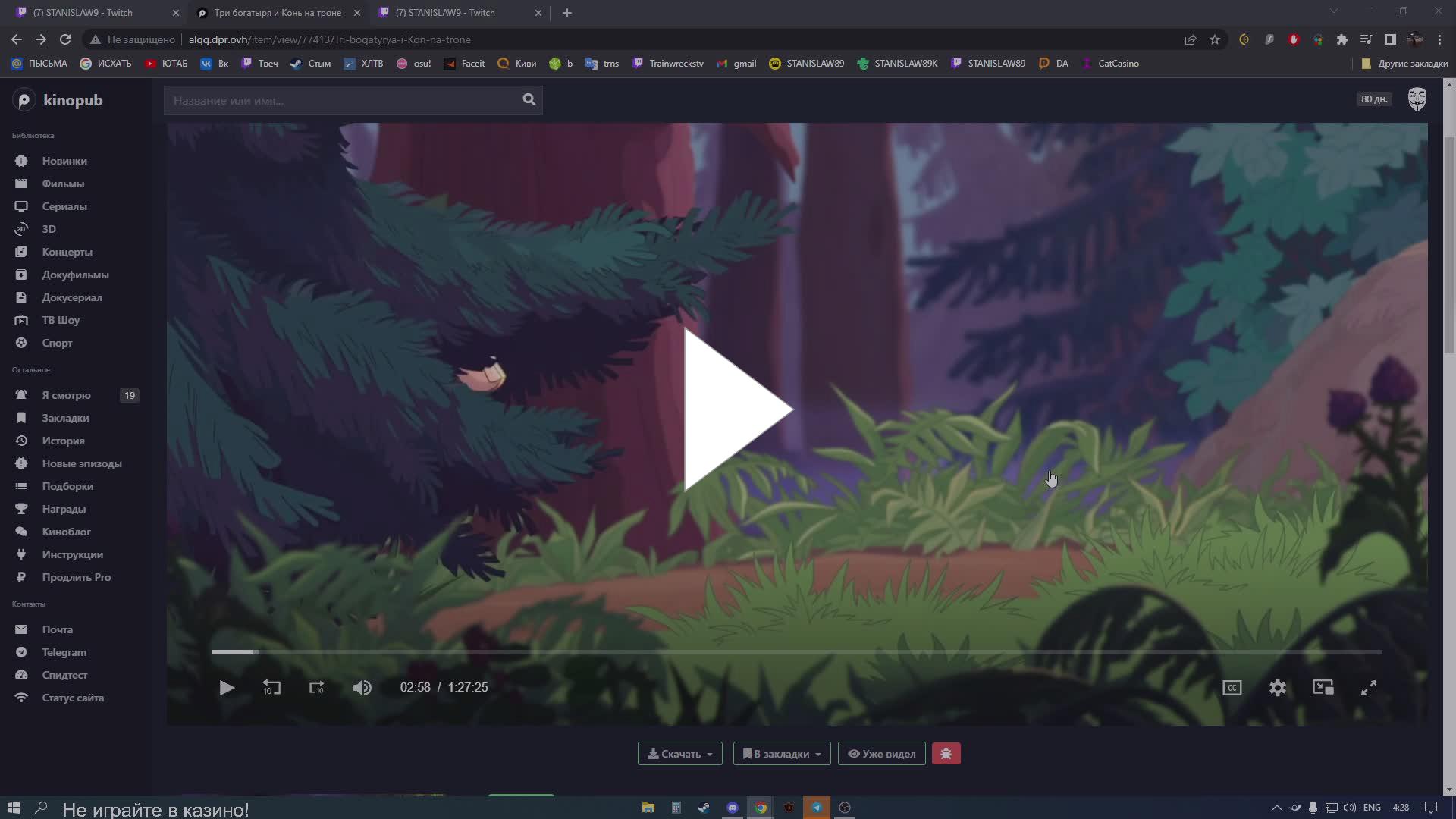Report a problem via red bug button
1456x819 pixels.
(x=946, y=753)
